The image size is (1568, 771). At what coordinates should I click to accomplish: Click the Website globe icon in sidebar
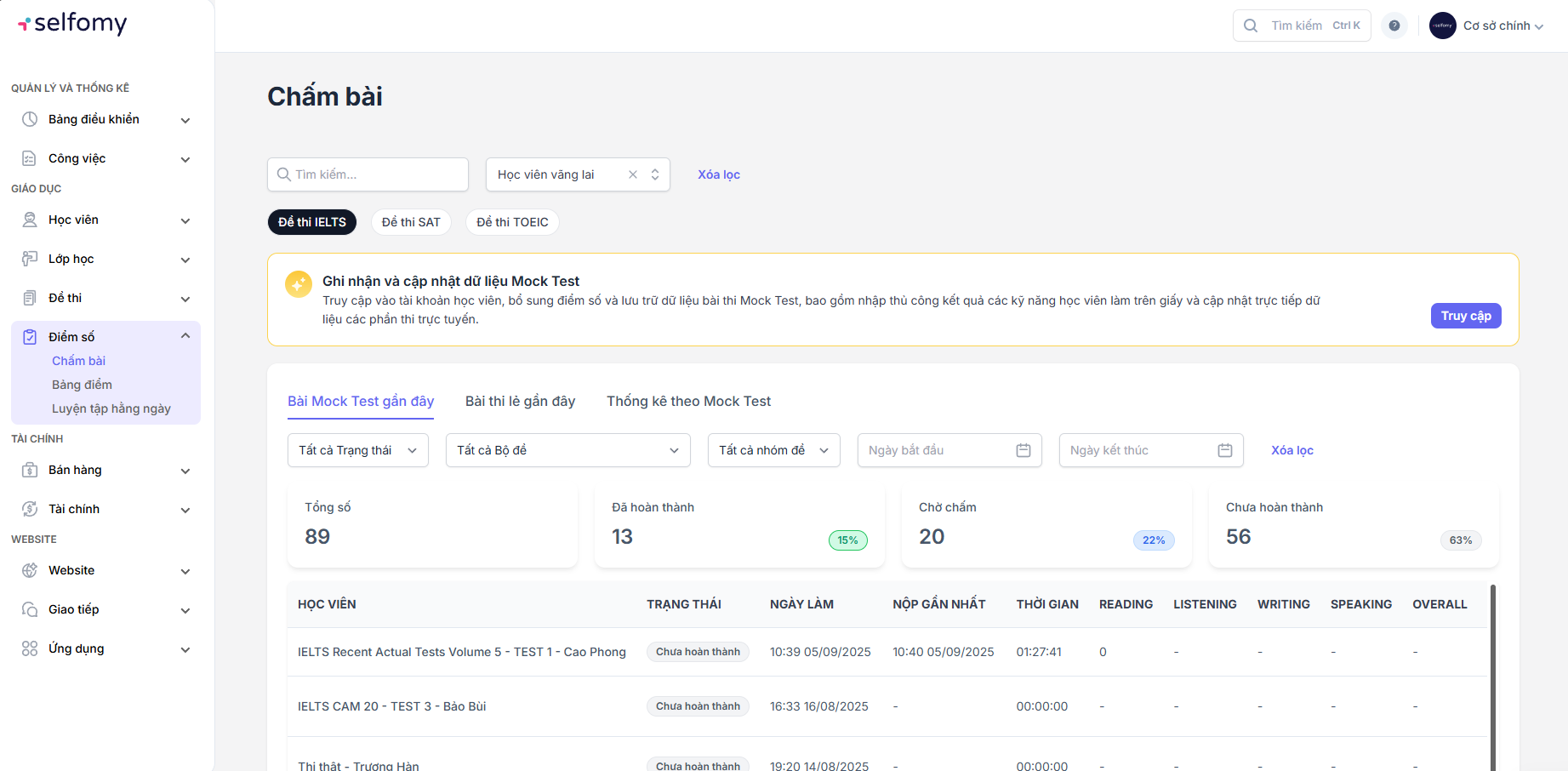tap(30, 570)
